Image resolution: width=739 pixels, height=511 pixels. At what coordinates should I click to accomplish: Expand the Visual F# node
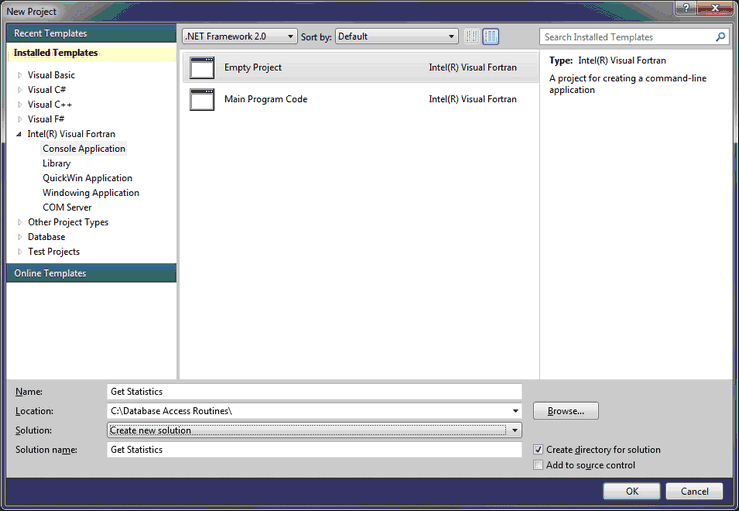(x=20, y=119)
